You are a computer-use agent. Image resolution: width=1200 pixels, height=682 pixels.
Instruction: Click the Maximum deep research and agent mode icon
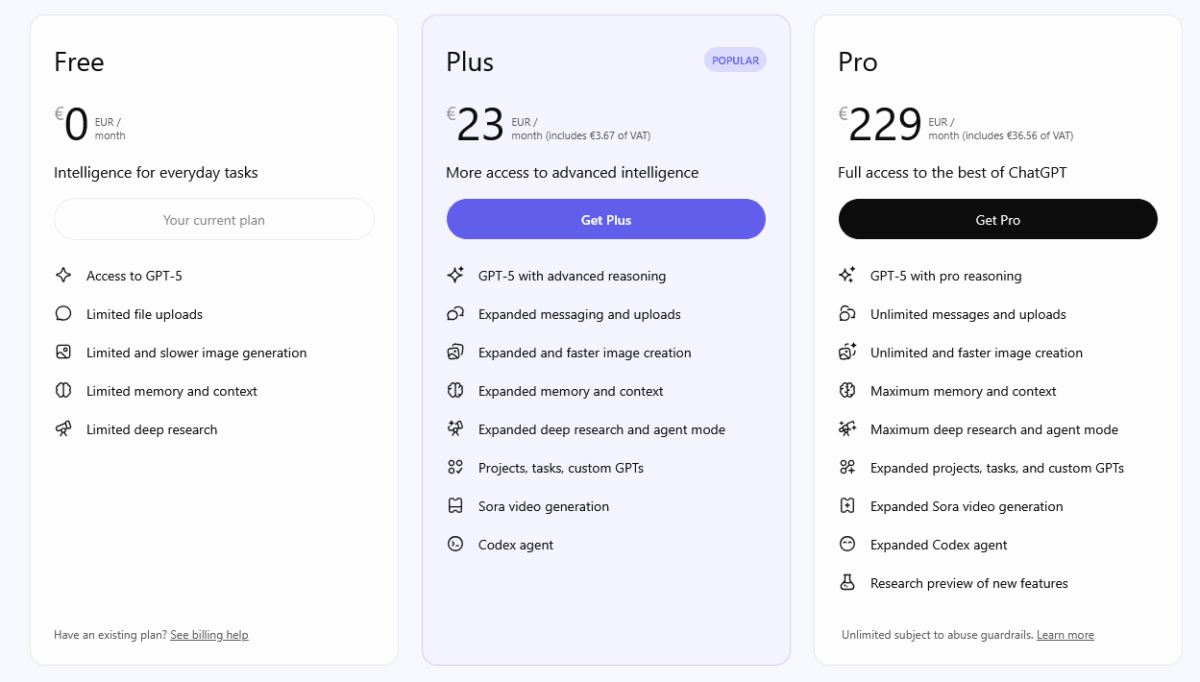click(847, 429)
